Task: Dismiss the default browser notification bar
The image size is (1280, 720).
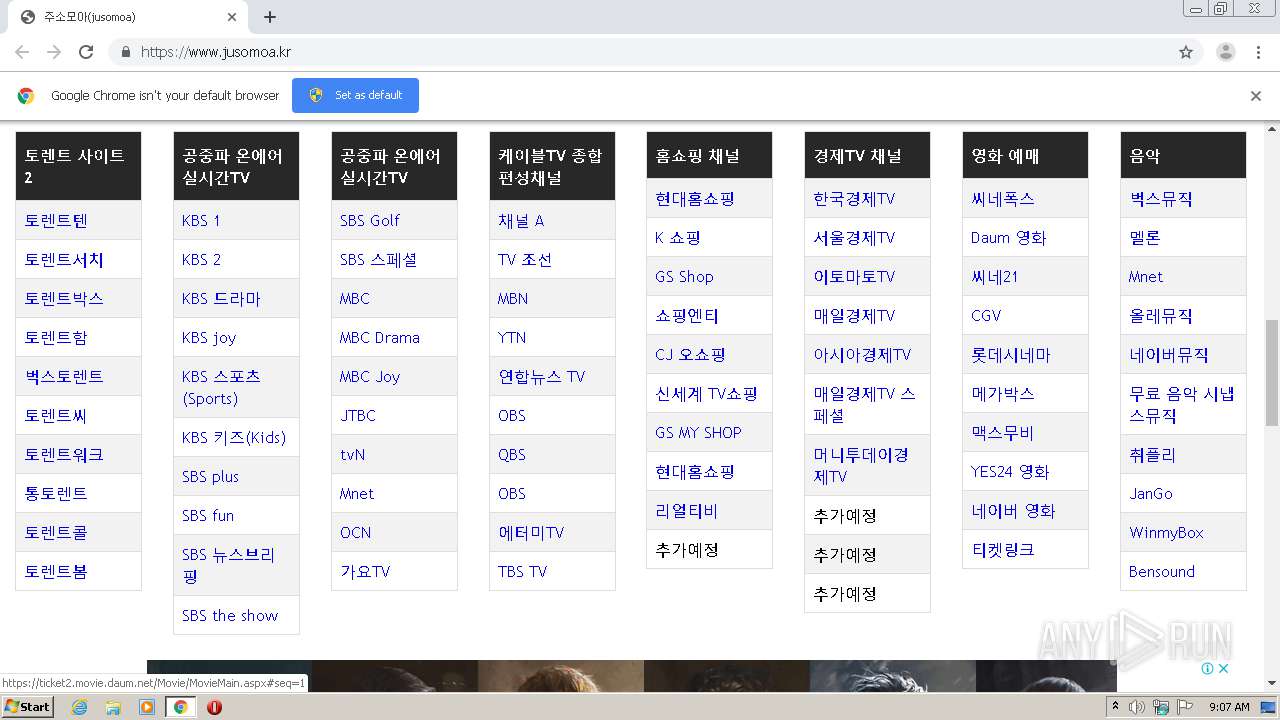Action: coord(1256,96)
